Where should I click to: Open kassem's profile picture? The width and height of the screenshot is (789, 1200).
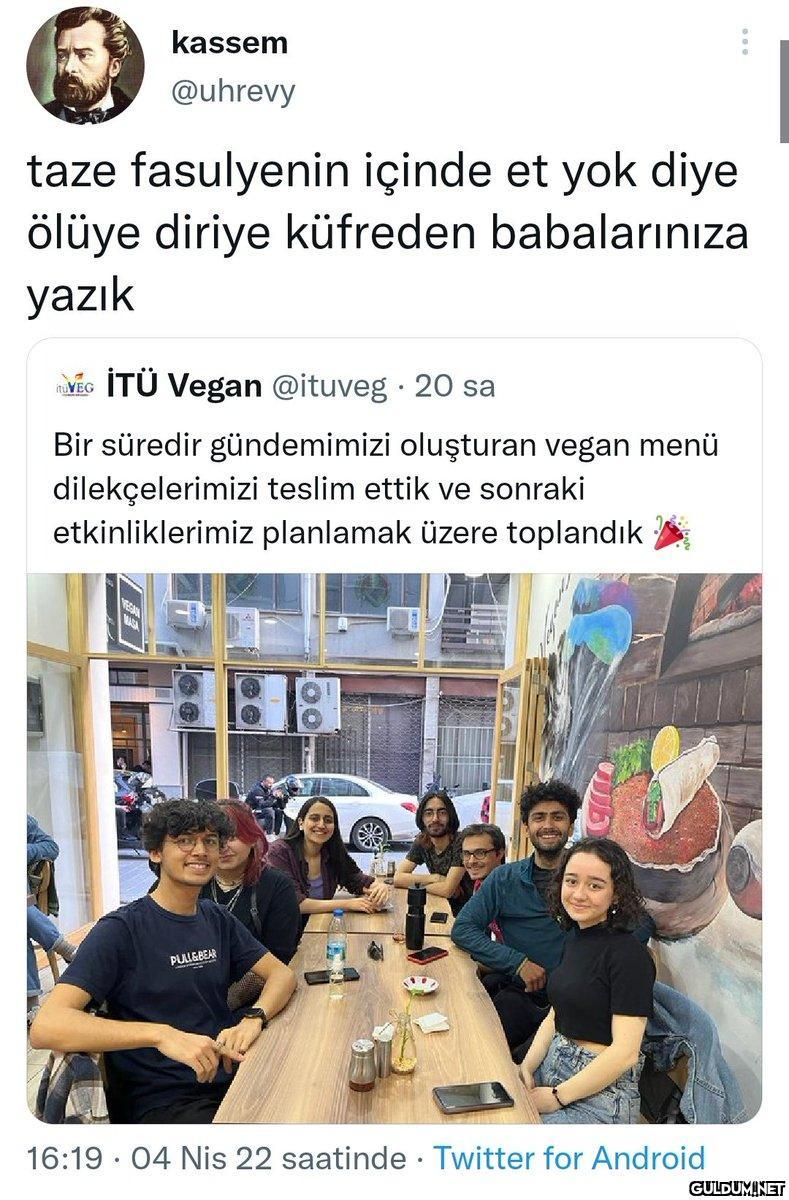point(85,65)
